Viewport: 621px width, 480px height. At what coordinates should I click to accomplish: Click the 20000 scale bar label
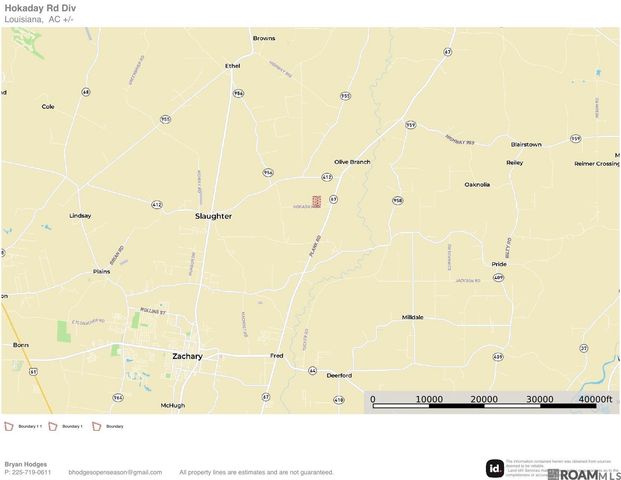(484, 399)
